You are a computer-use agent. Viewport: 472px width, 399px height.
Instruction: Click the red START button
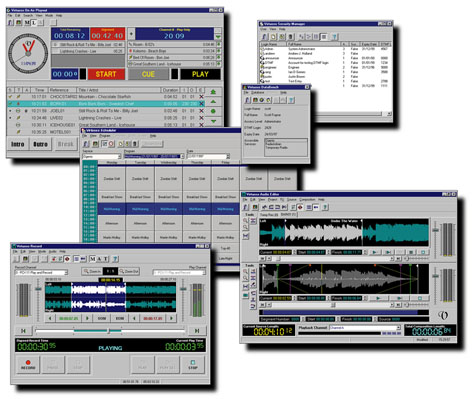106,74
